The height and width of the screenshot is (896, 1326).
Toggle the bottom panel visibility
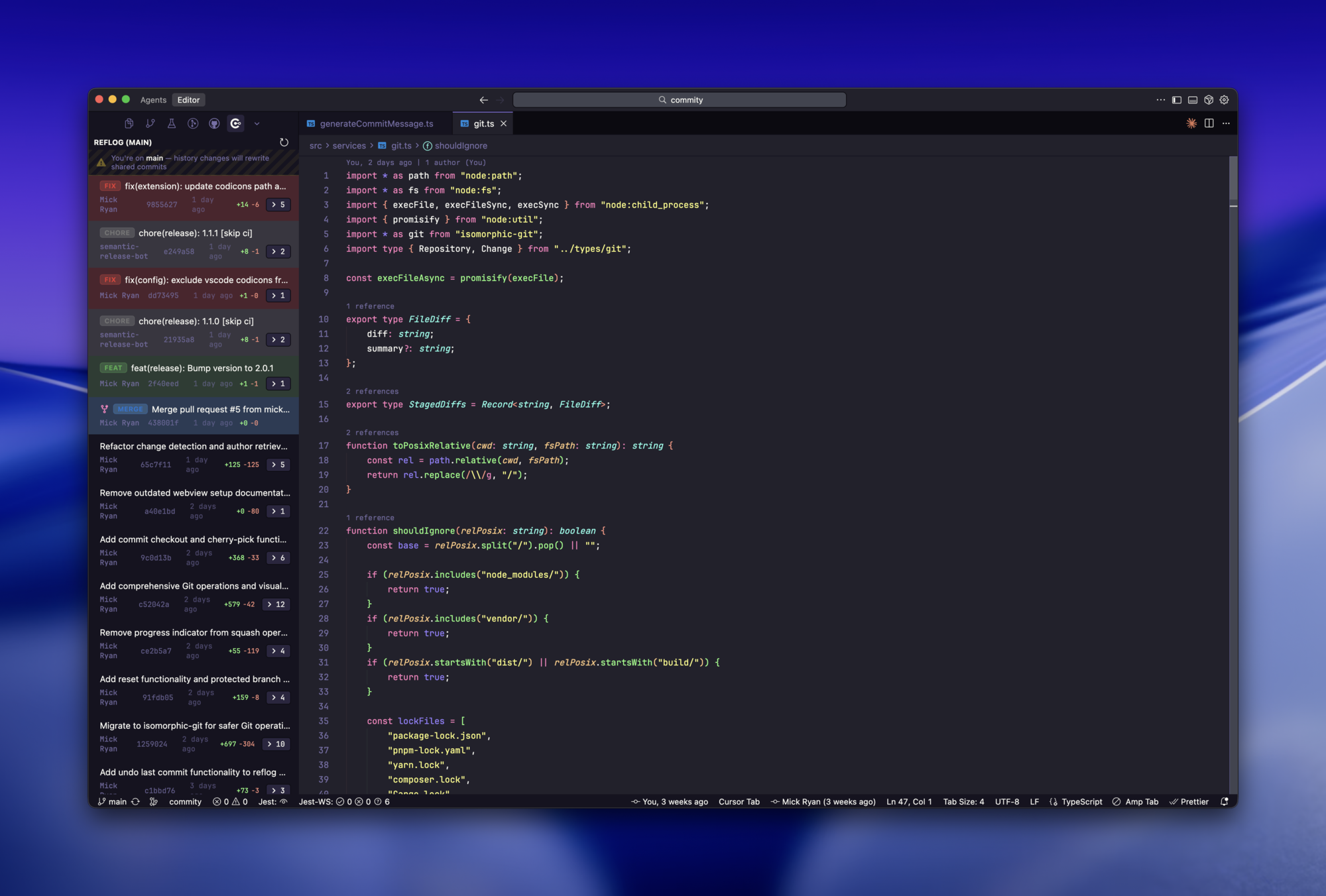(1193, 100)
